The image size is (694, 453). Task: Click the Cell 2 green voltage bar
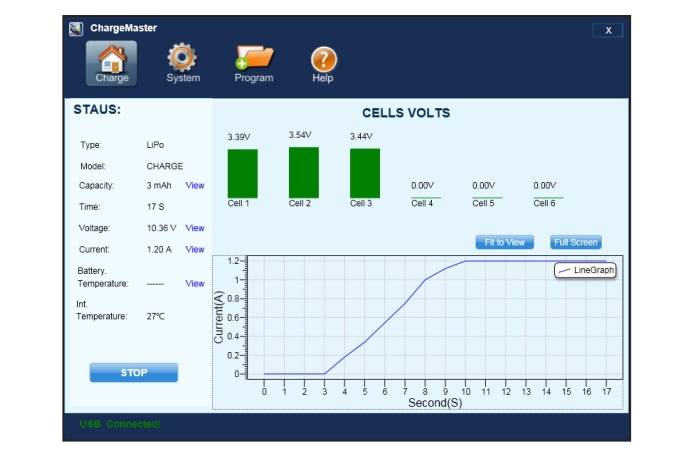(x=304, y=172)
